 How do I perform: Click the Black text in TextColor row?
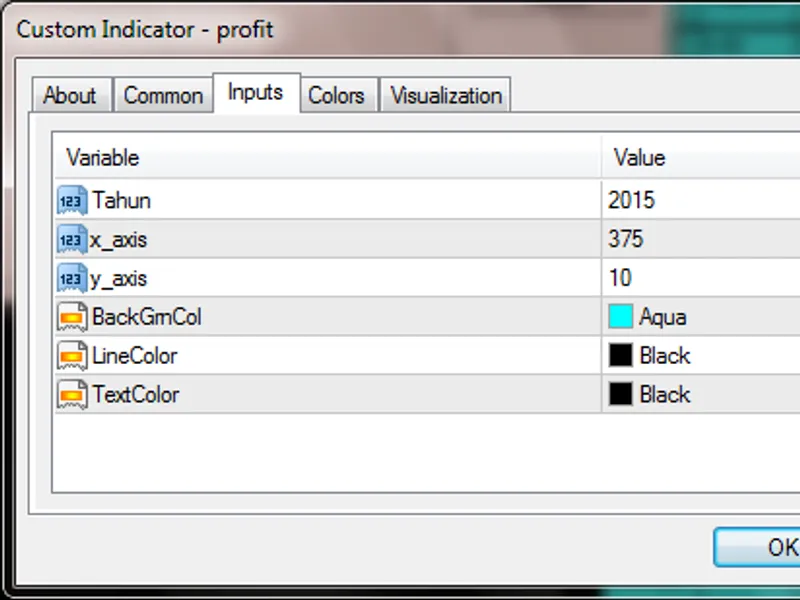click(665, 394)
